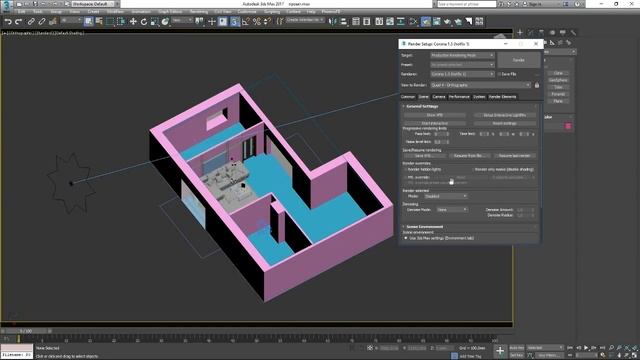Click the Redo arrow in main toolbar

[x=19, y=22]
